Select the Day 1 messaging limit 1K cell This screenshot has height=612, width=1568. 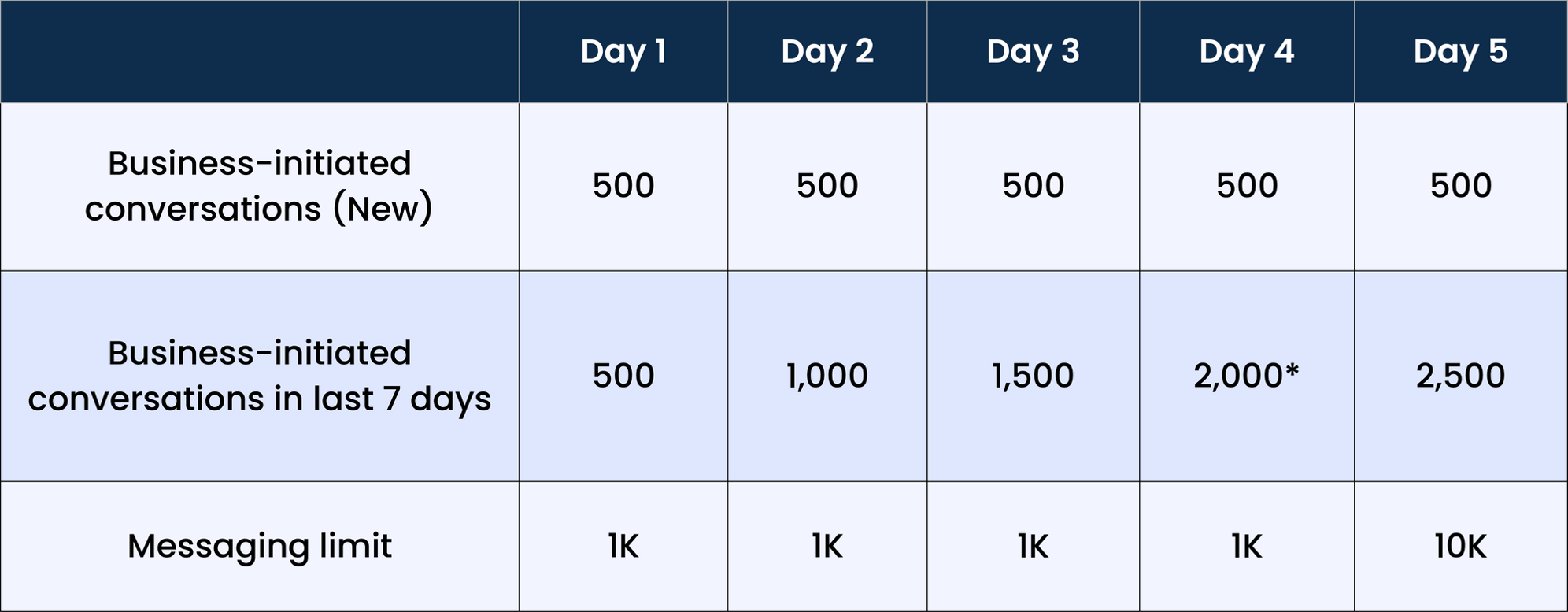click(x=623, y=546)
